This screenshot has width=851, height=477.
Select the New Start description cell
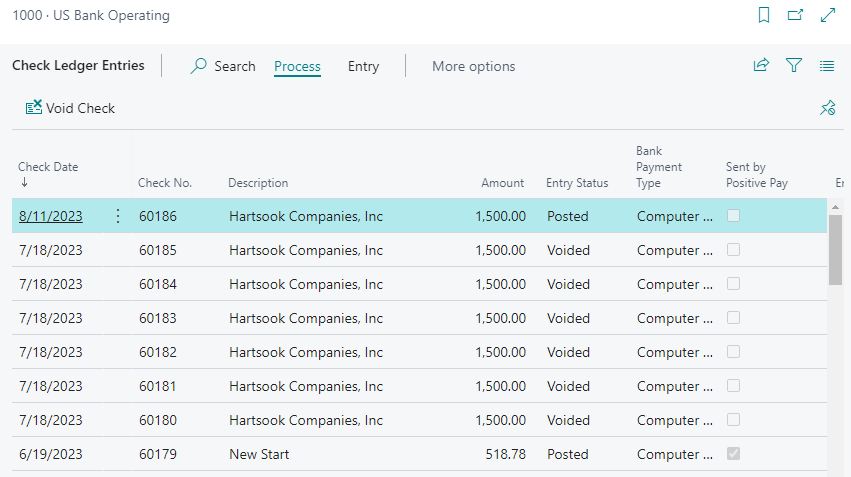[259, 454]
